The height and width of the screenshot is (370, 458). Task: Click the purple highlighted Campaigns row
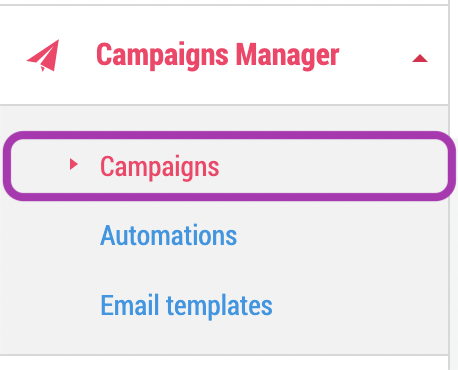[229, 166]
